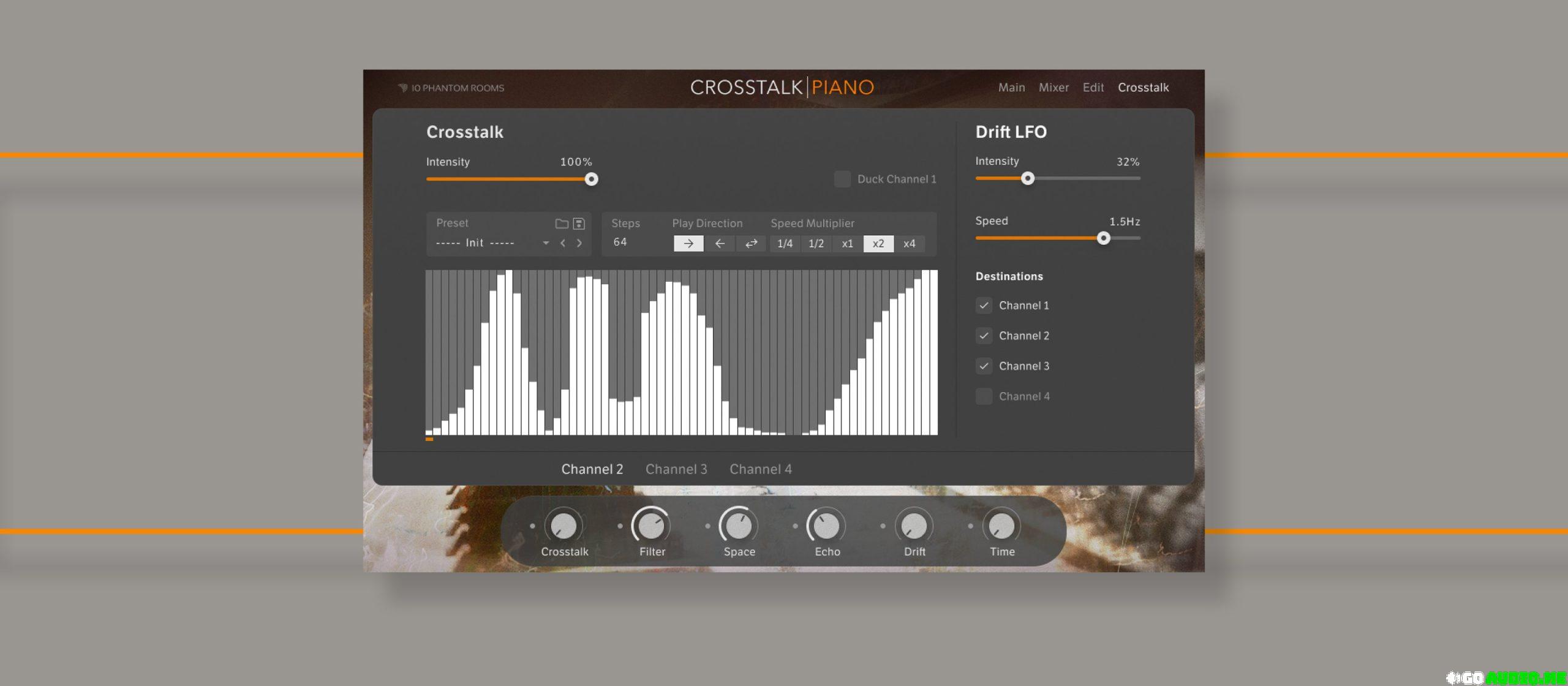Select the Channel 3 sequencer tab
Image resolution: width=1568 pixels, height=686 pixels.
pos(676,469)
